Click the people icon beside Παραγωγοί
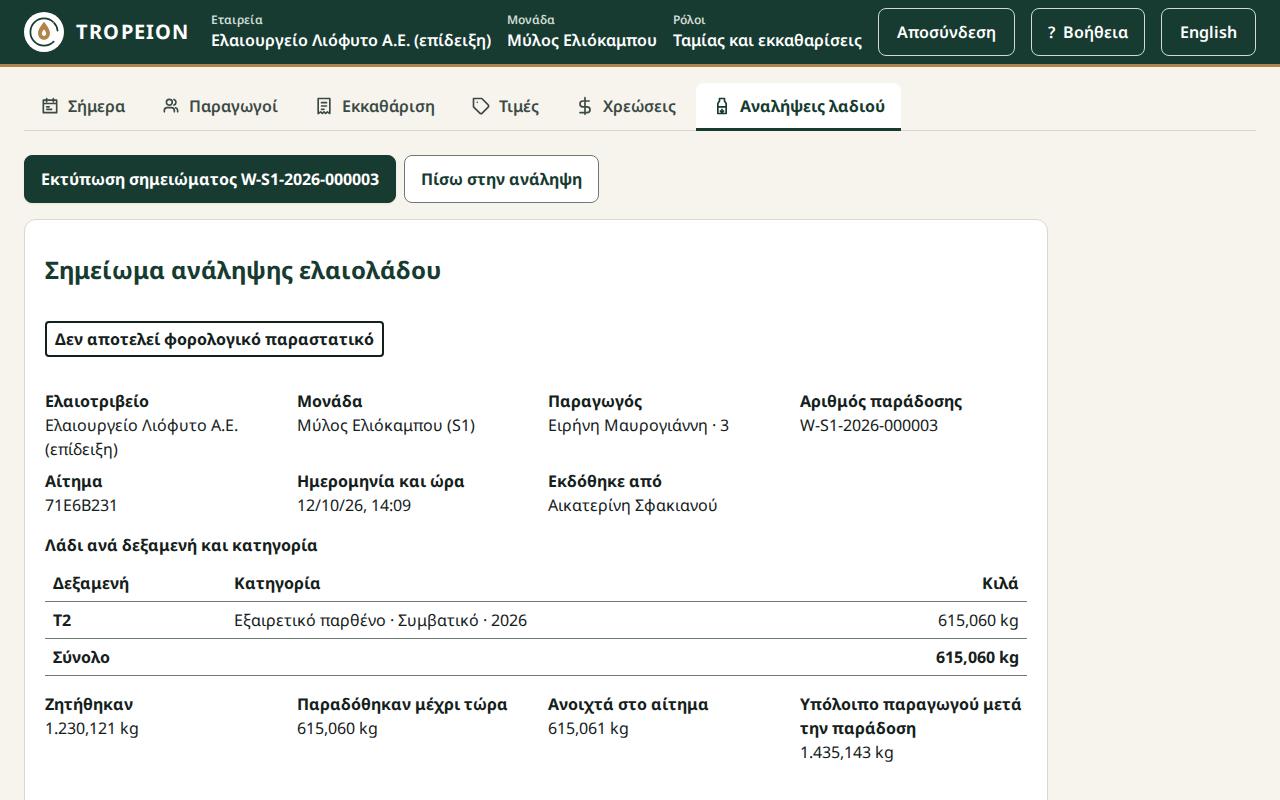Screen dimensions: 1280x800 (x=171, y=106)
